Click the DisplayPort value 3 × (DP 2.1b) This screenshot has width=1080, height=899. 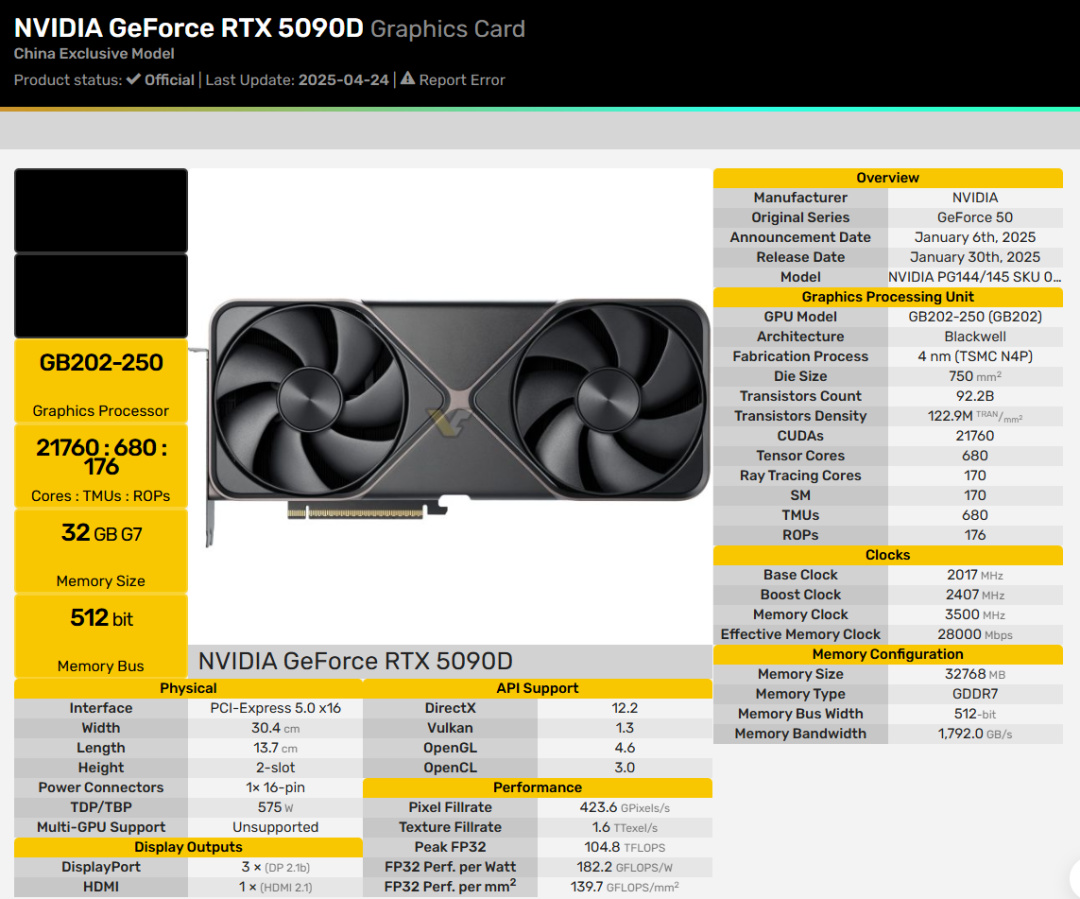(276, 867)
